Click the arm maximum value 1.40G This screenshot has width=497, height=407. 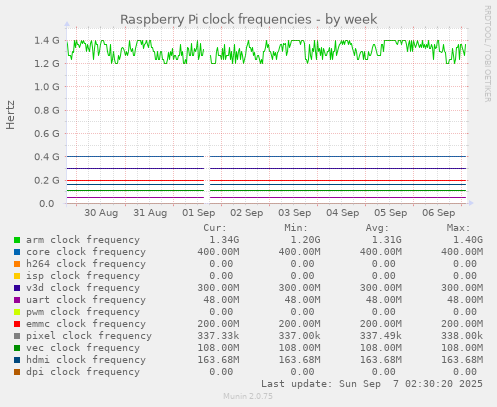pyautogui.click(x=468, y=240)
